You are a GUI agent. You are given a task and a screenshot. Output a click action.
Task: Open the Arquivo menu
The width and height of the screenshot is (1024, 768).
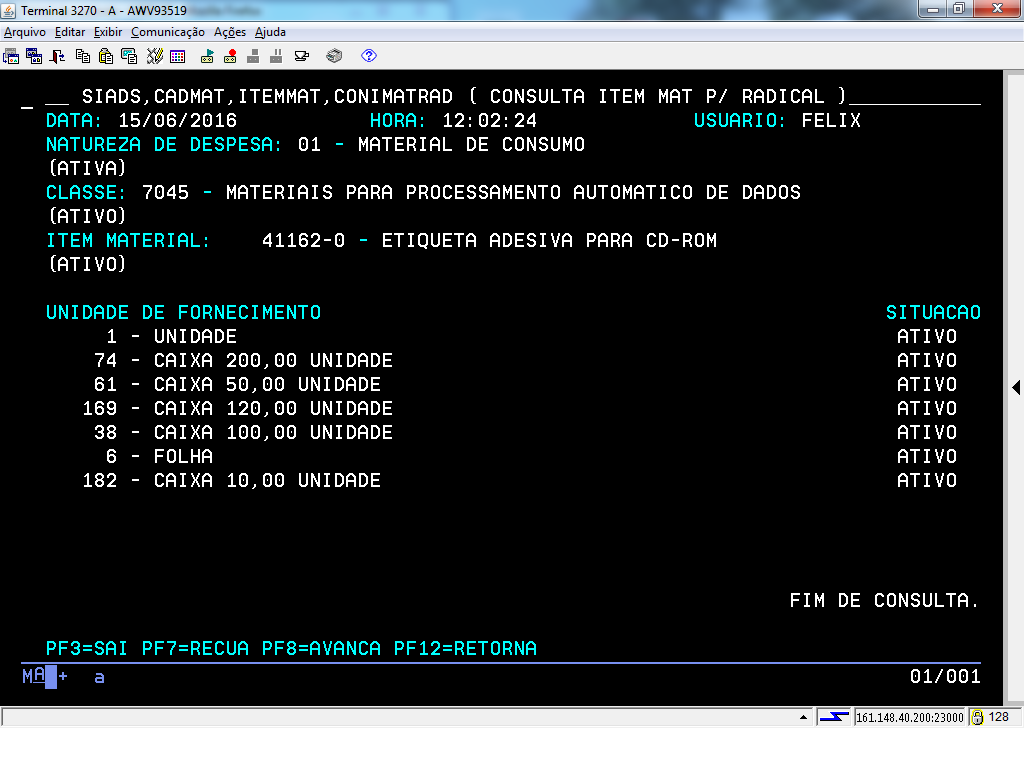25,32
